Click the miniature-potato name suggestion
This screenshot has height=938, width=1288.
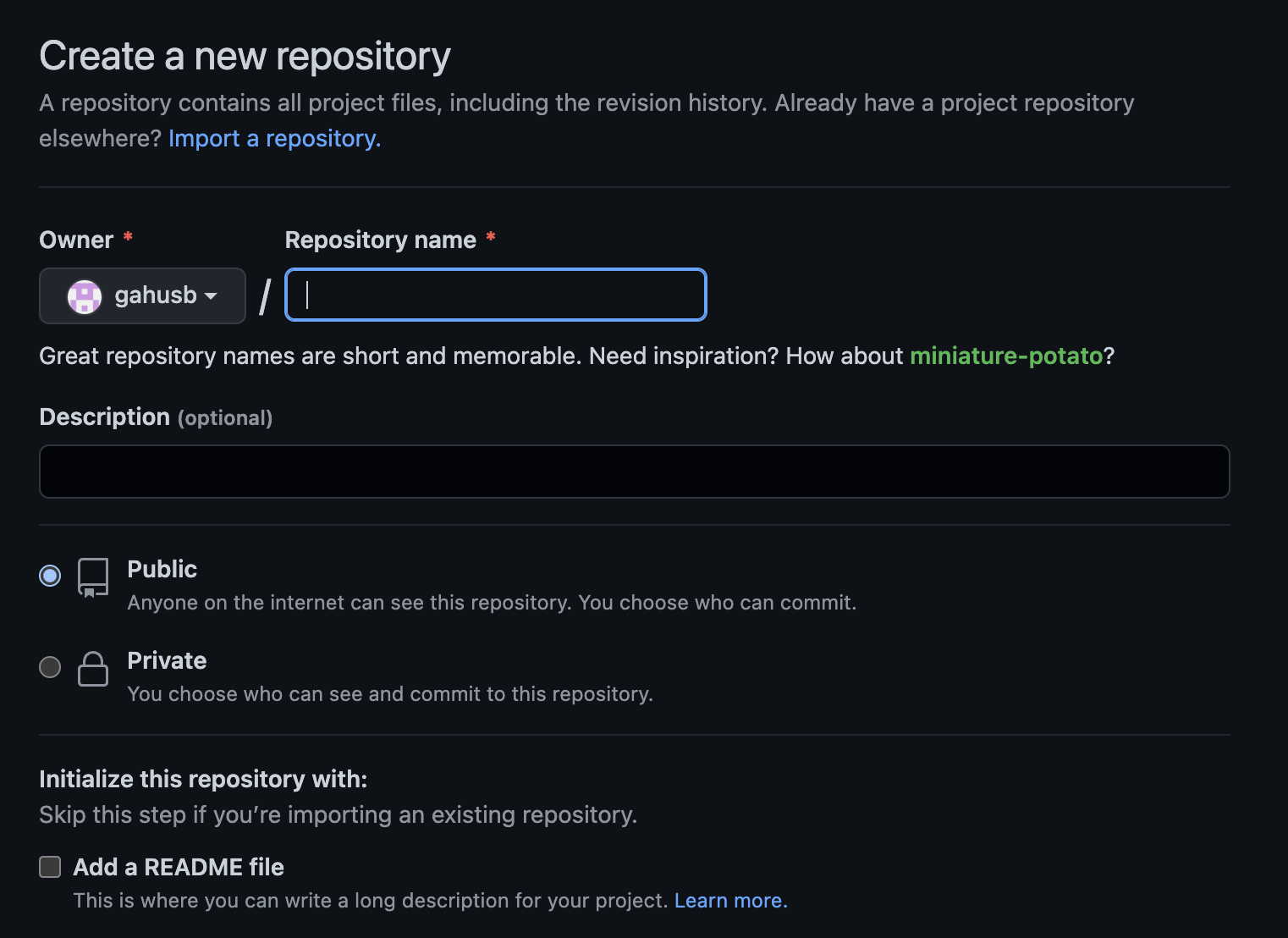click(x=1007, y=356)
